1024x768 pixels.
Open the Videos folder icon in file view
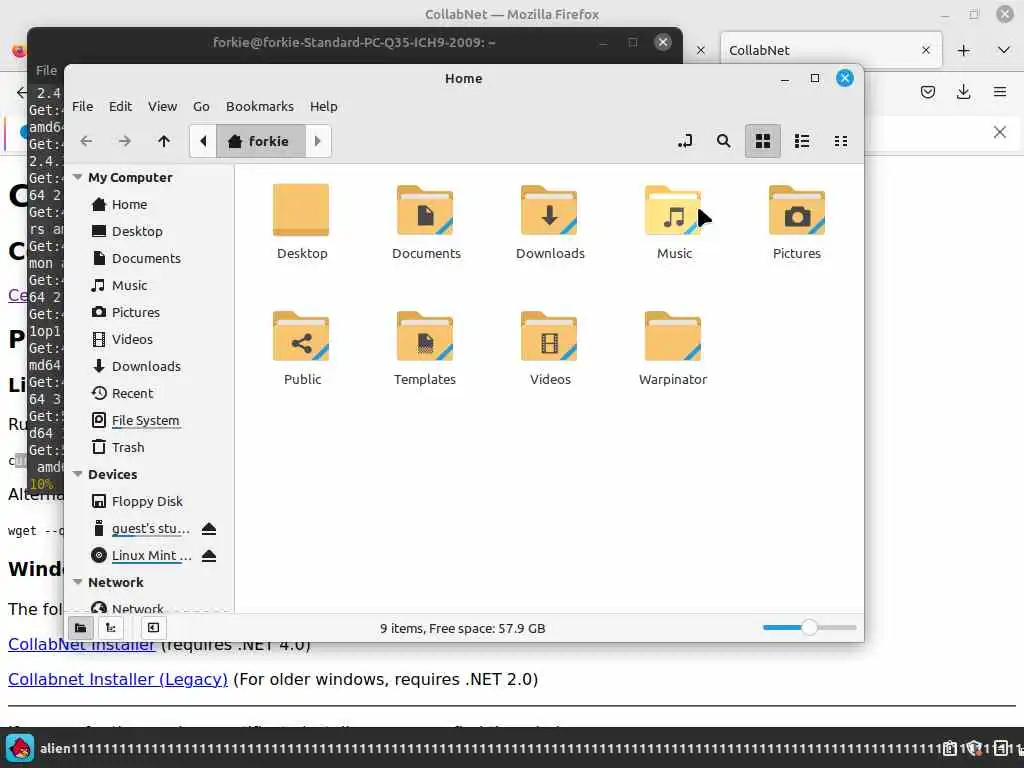549,336
